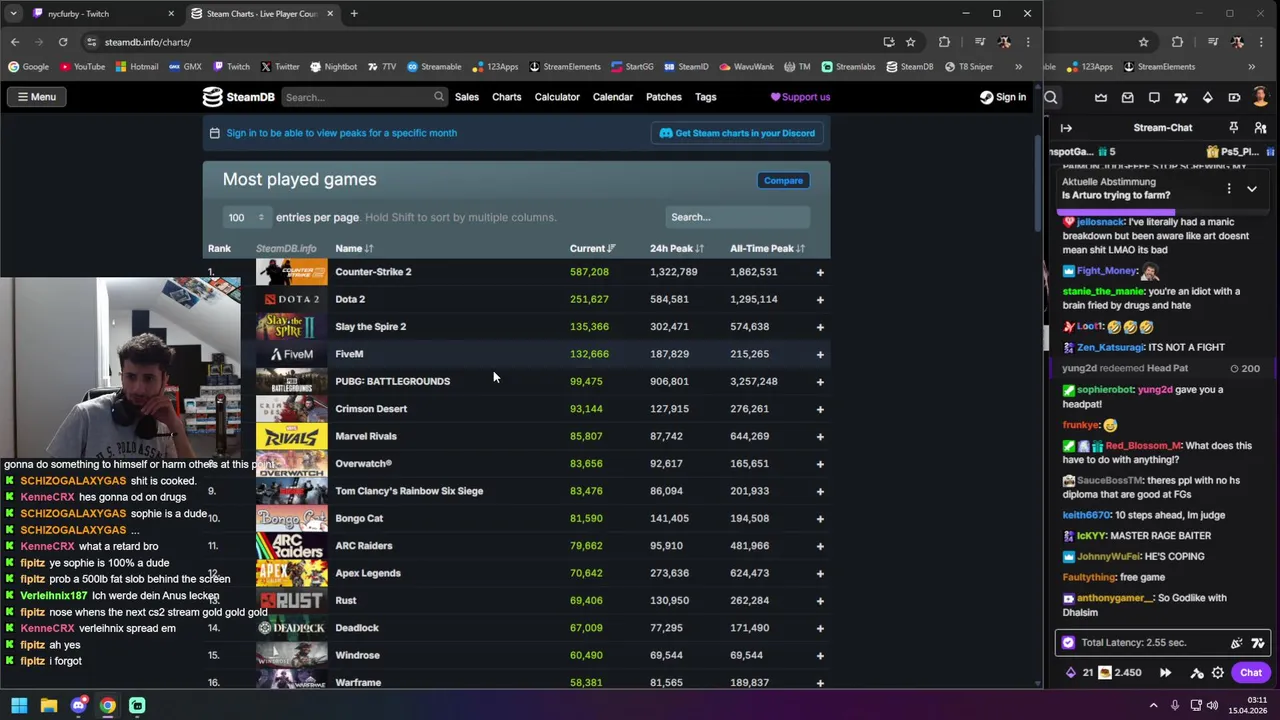Open the Twitch bits diamond icon
Screen dimensions: 1280x720
1208,97
